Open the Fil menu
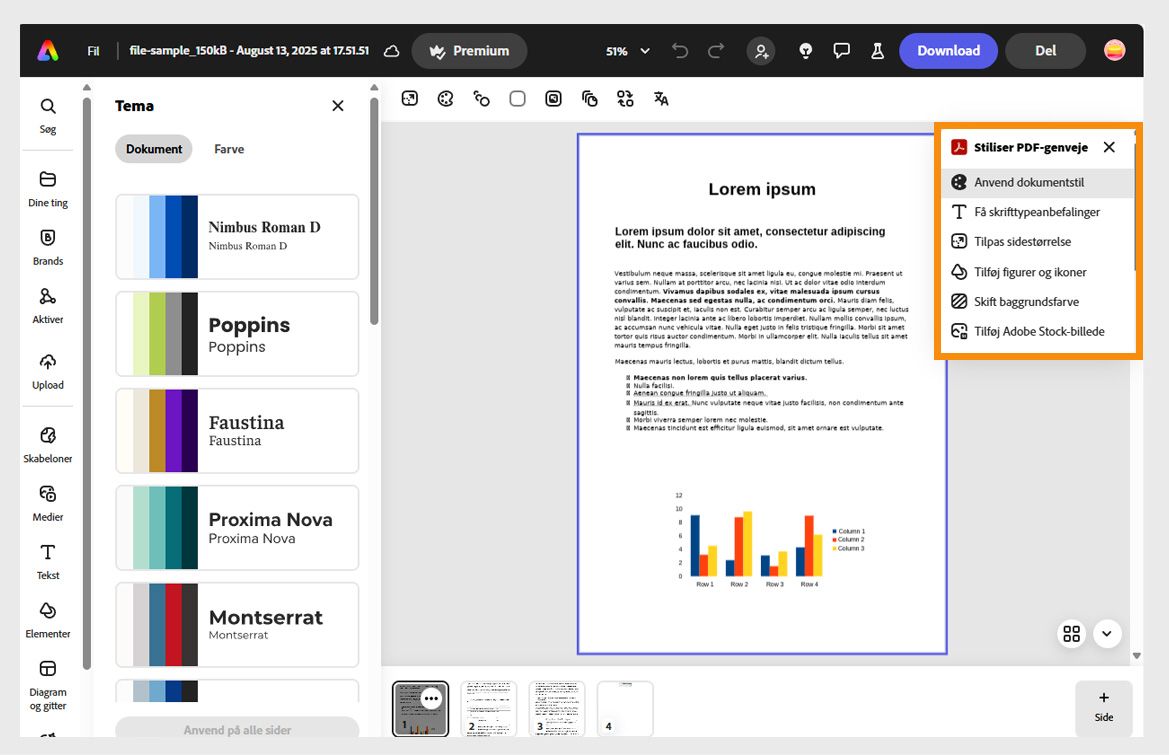Screen dimensions: 1169x755 (x=93, y=50)
